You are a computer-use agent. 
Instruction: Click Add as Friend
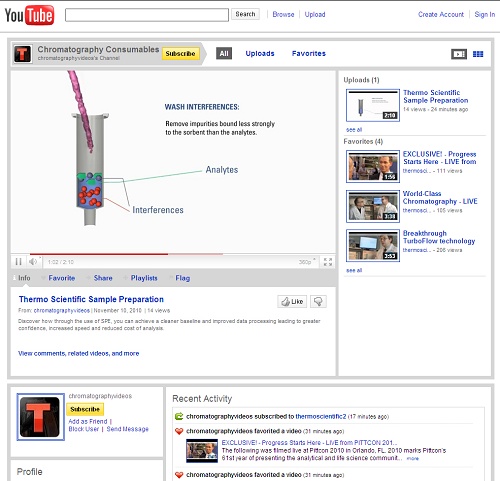click(88, 421)
